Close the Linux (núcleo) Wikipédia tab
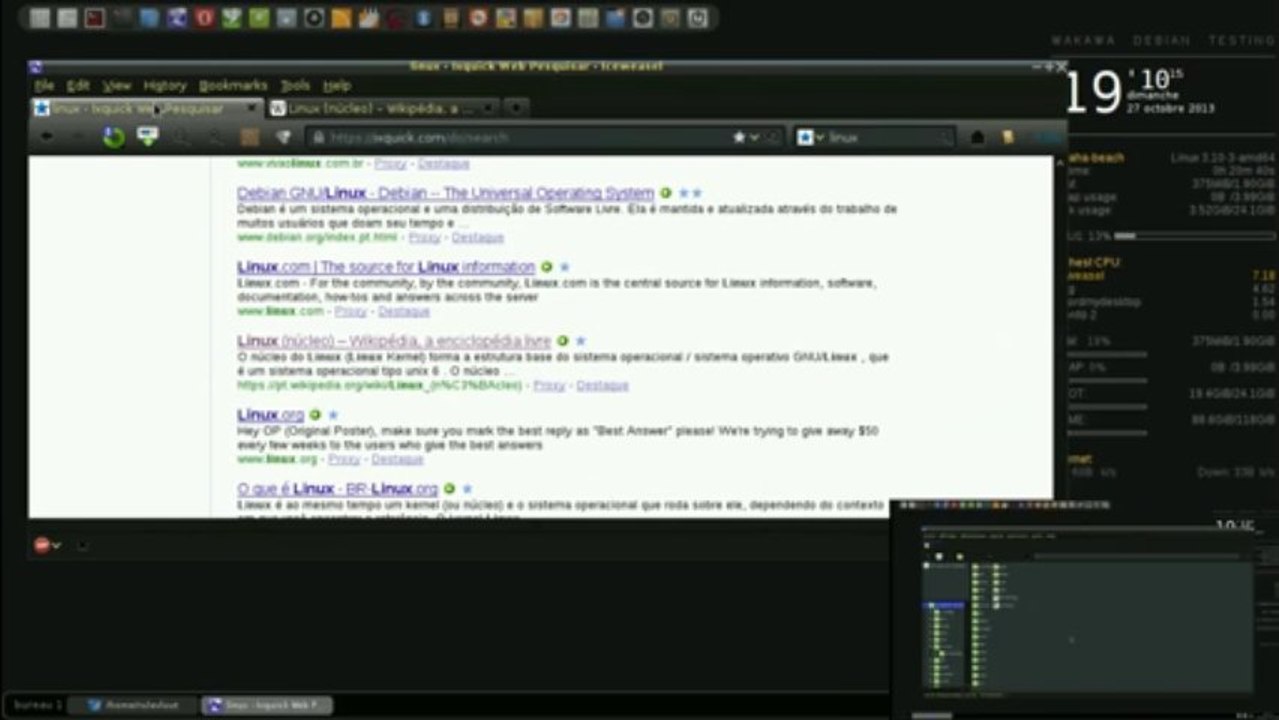 click(x=488, y=108)
